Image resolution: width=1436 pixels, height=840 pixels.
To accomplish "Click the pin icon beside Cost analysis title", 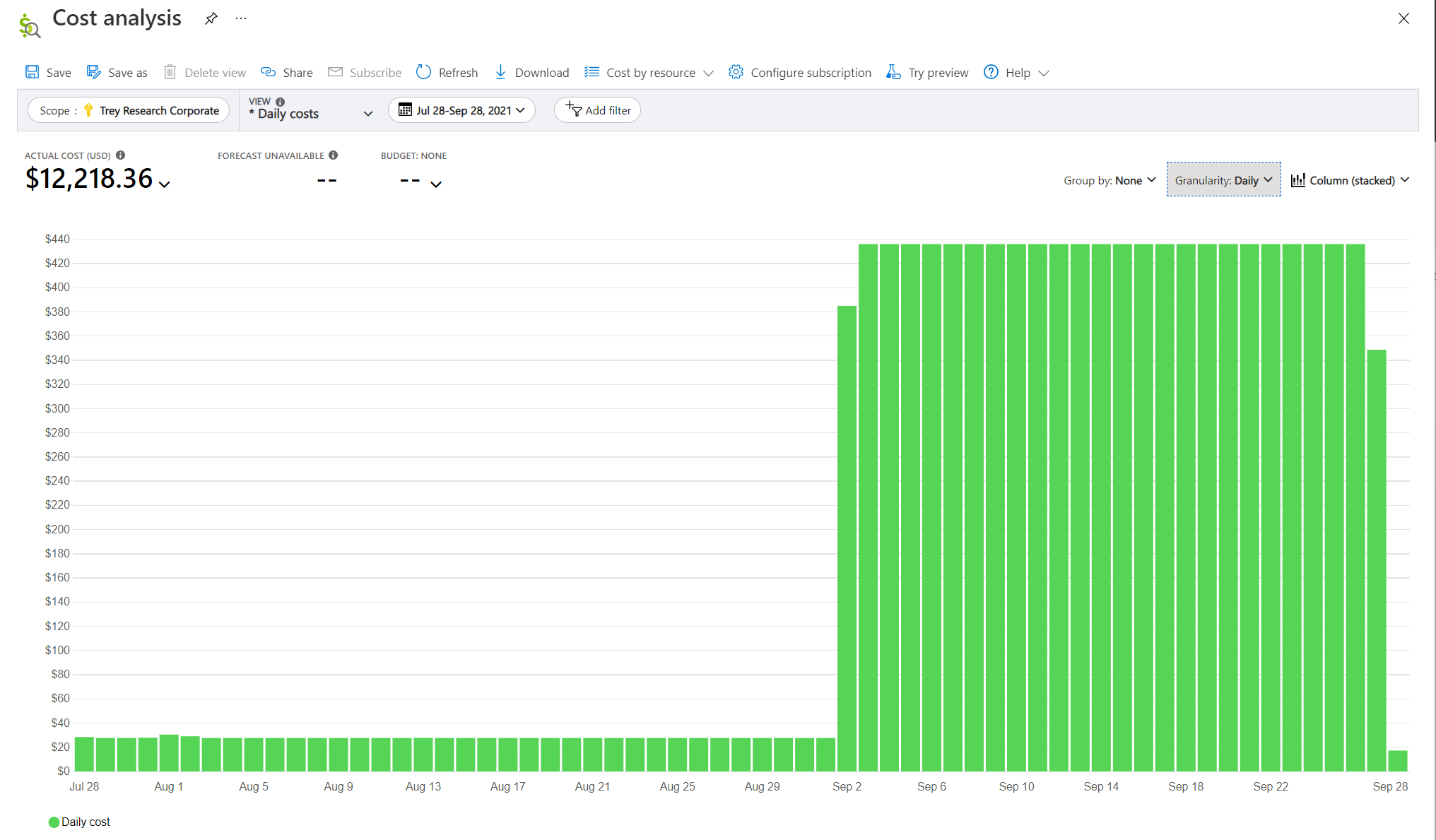I will 211,19.
